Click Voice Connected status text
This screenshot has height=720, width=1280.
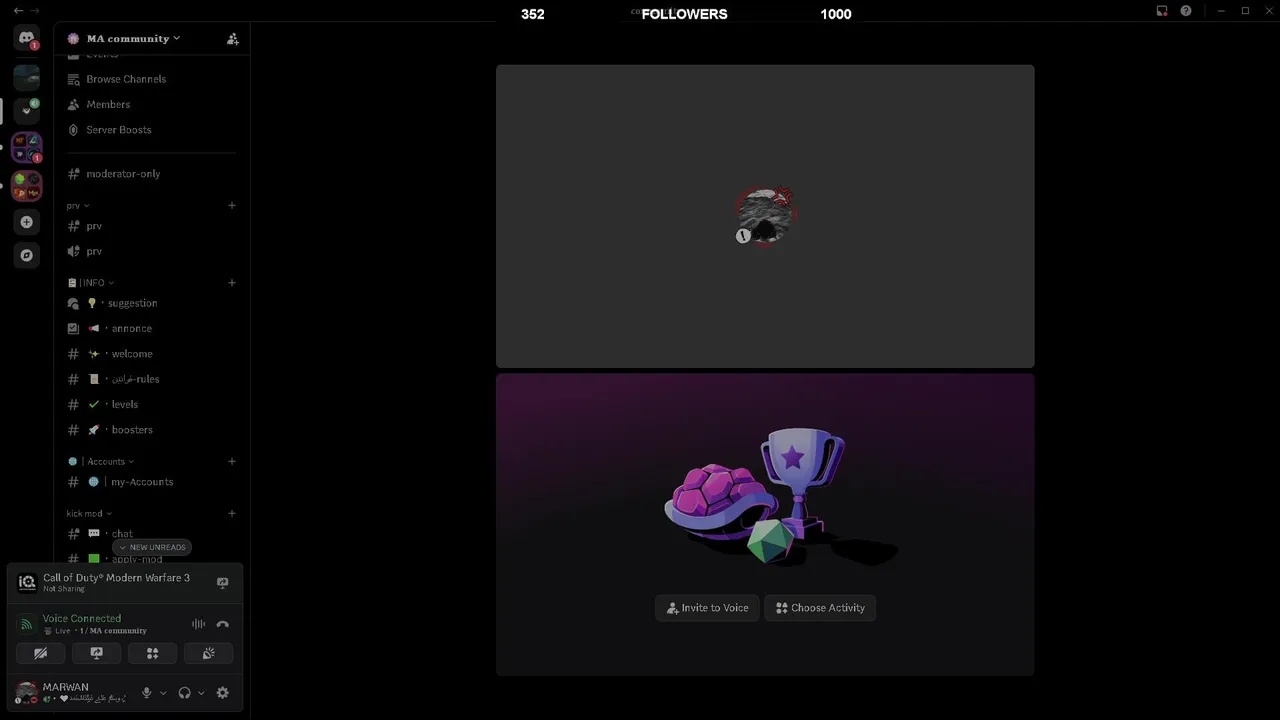tap(82, 618)
